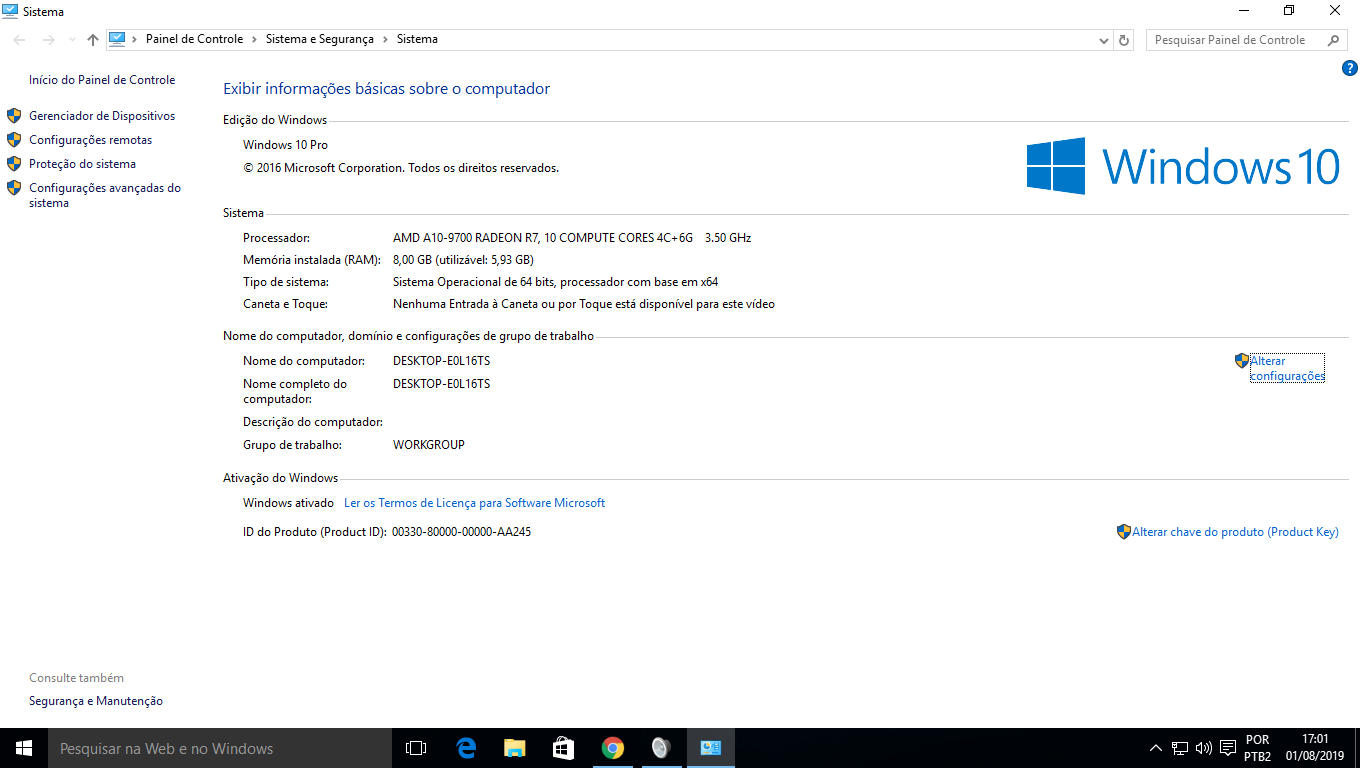Screen dimensions: 1360x768
Task: Open the recent locations dropdown arrow
Action: click(72, 40)
